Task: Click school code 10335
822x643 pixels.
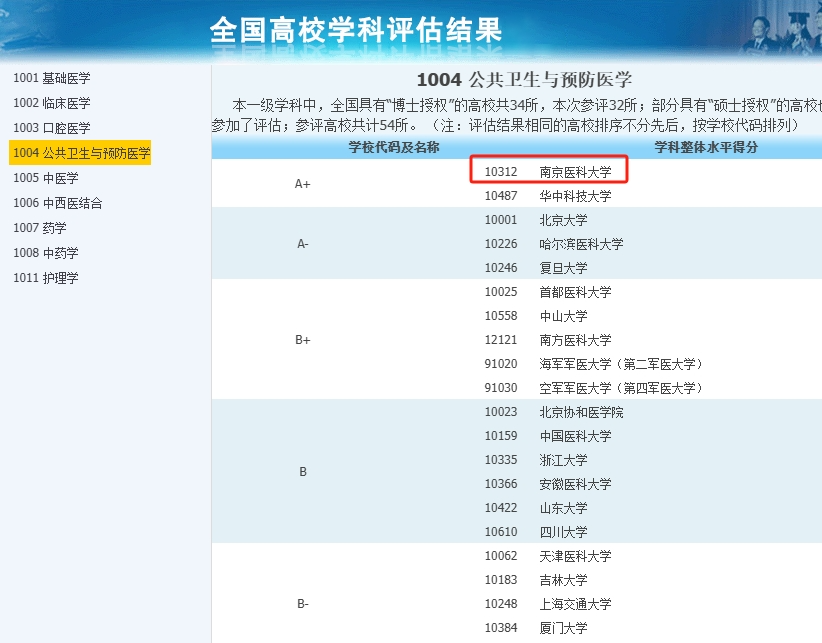Action: [501, 460]
